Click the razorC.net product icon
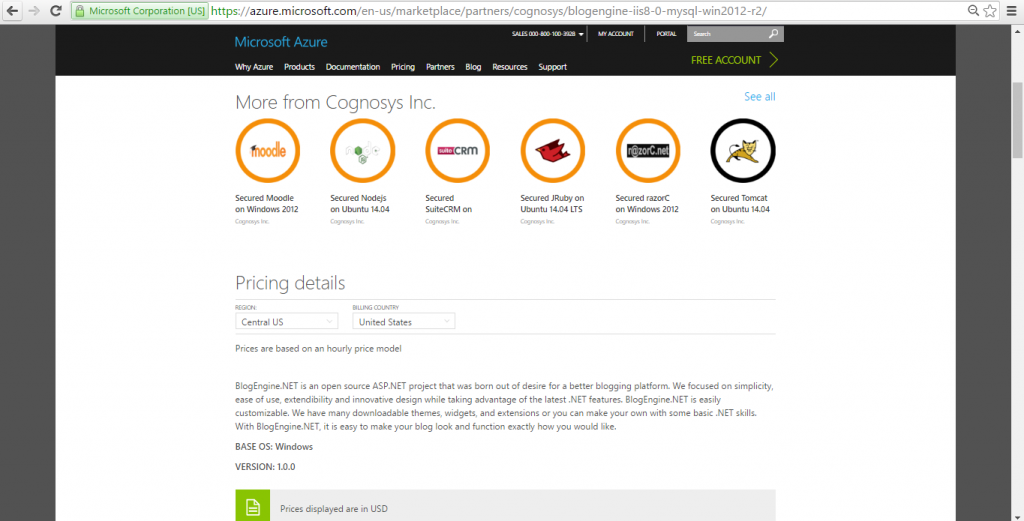The width and height of the screenshot is (1024, 521). tap(648, 151)
